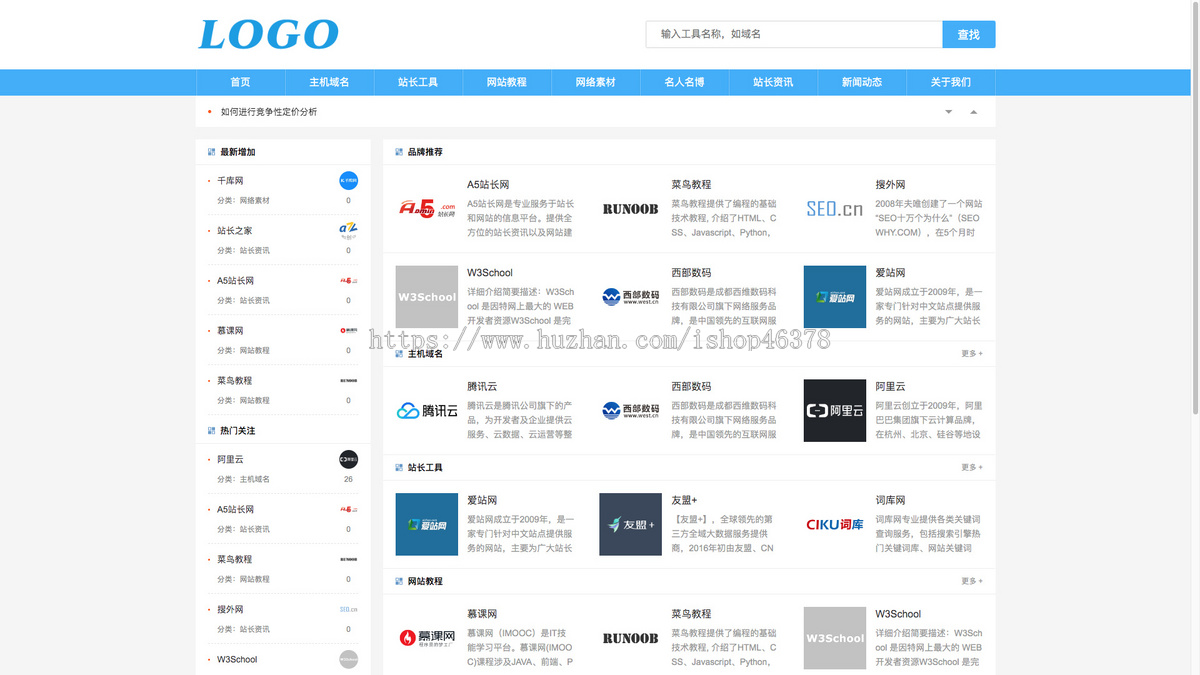Go to 首页 in the navigation bar
Screen dimensions: 1200x675
coord(240,82)
